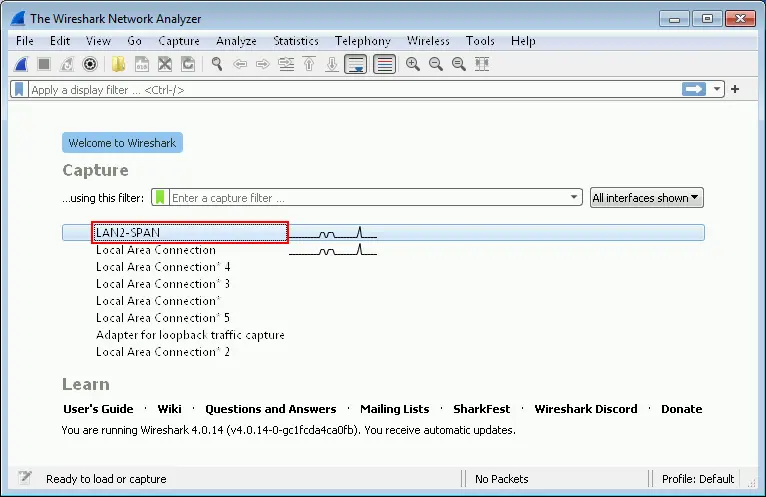Select Local Area Connection* 5 interface

coord(383,318)
